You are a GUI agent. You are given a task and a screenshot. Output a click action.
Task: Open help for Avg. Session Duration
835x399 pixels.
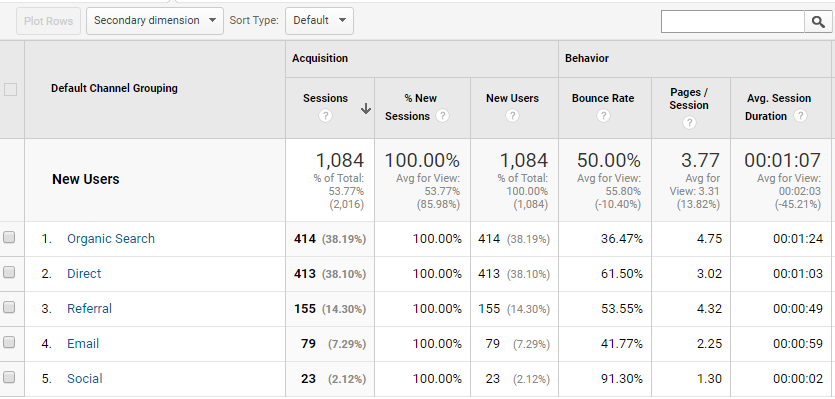800,116
